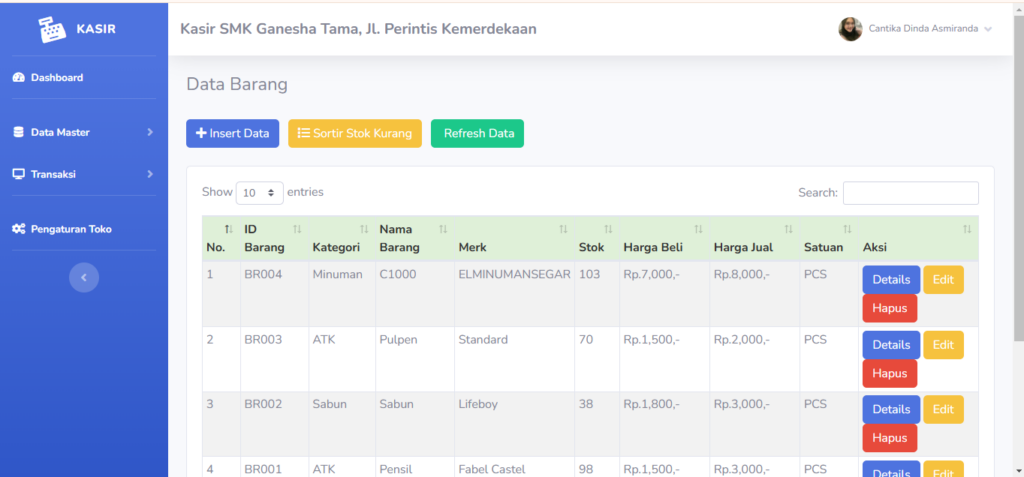This screenshot has height=477, width=1024.
Task: Click the KASIR cash register logo icon
Action: tap(52, 29)
